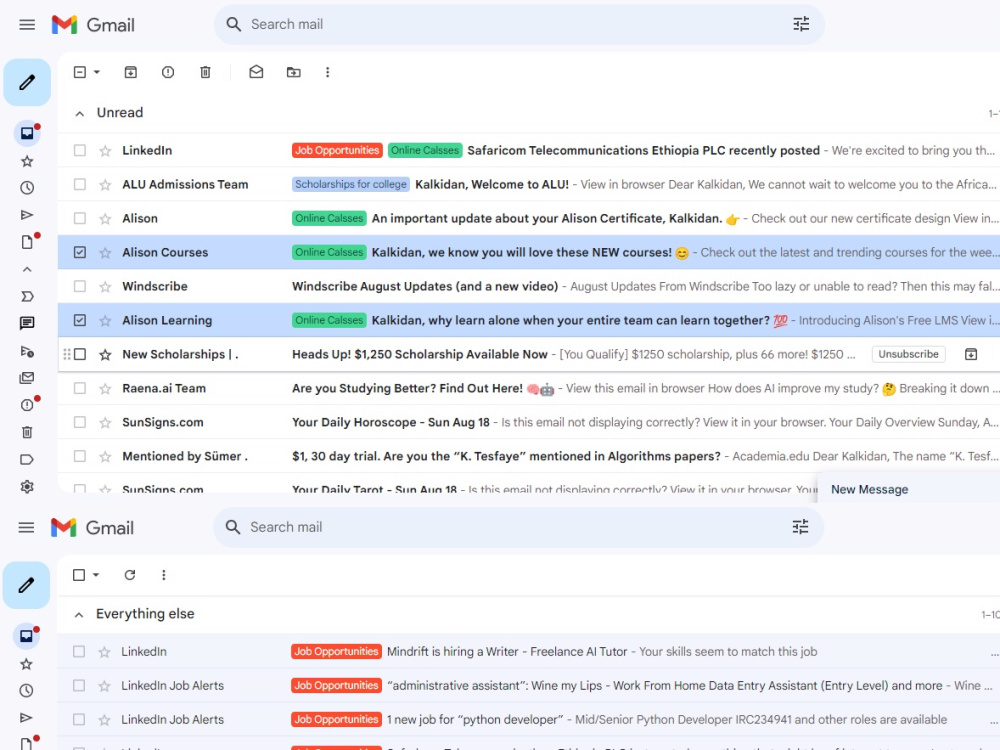Viewport: 1000px width, 750px height.
Task: Collapse the sidebar Less chevron in top window
Action: pyautogui.click(x=27, y=269)
